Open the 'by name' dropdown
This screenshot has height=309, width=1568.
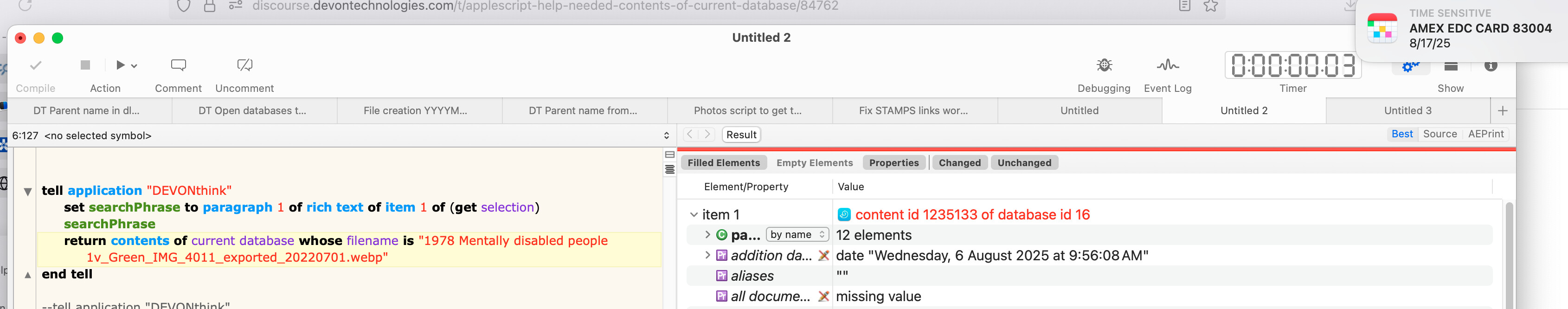[797, 235]
